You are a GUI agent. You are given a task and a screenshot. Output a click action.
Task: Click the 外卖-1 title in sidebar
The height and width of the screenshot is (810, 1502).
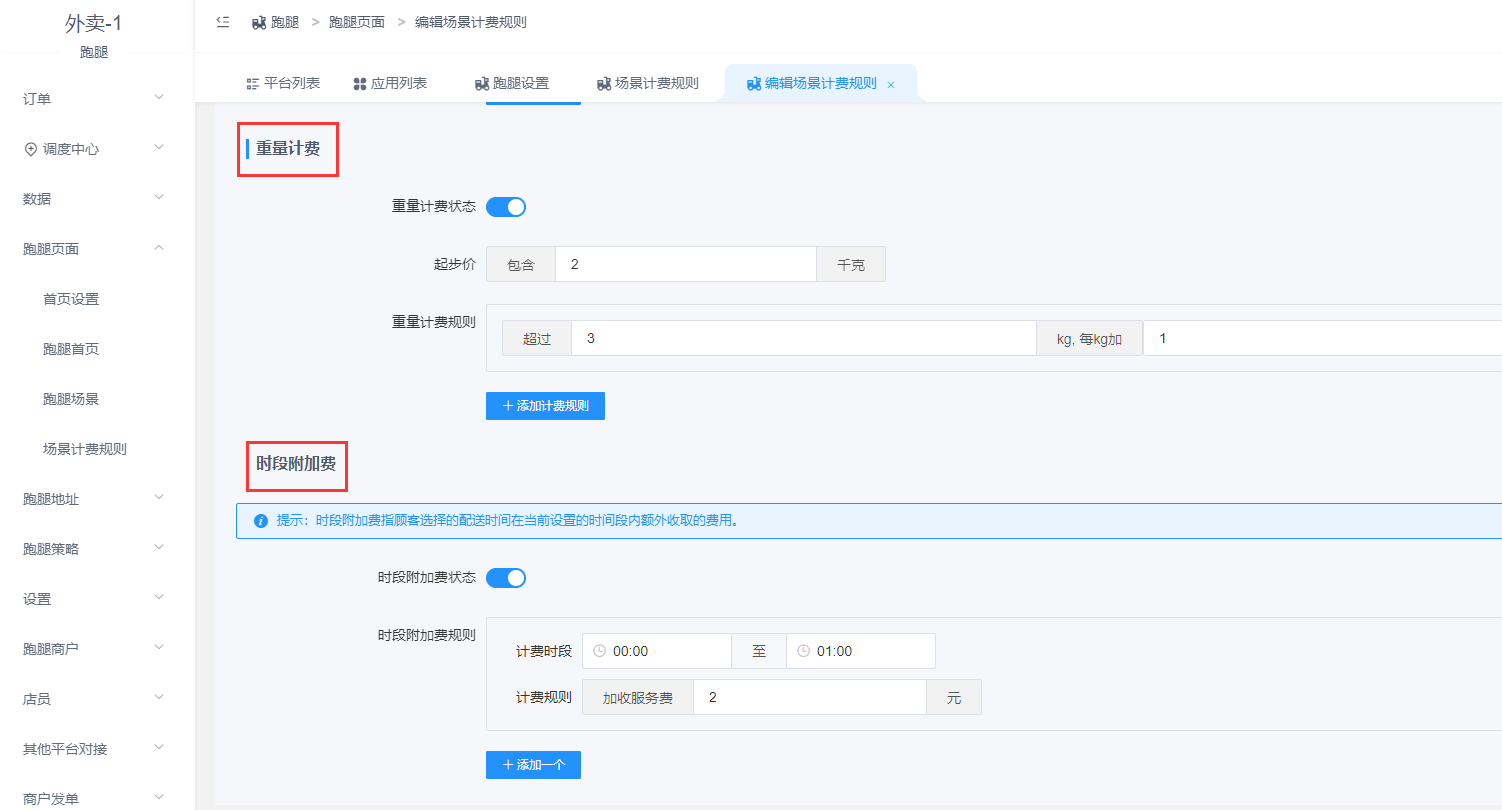[93, 24]
